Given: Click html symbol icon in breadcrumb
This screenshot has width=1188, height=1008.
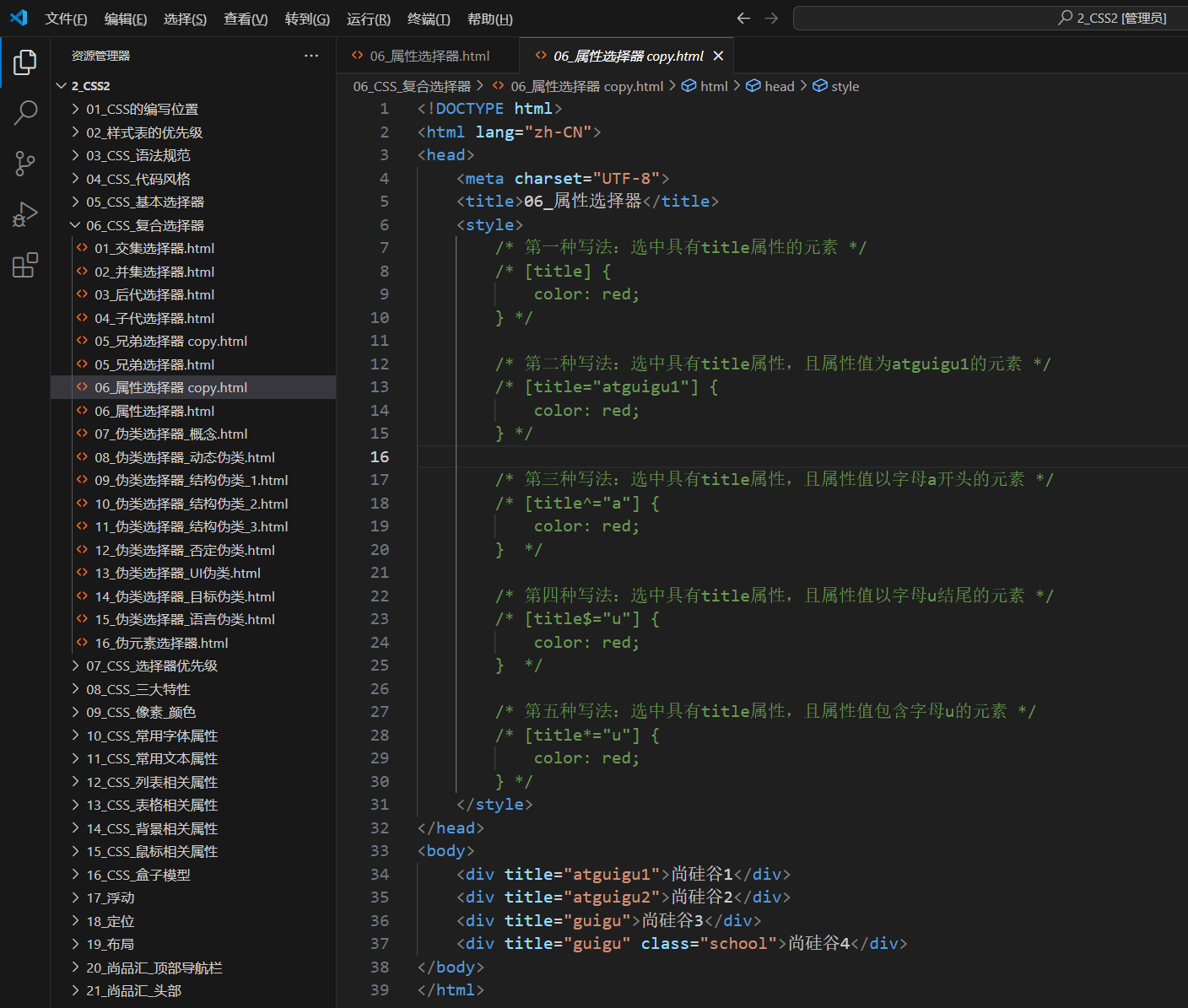Looking at the screenshot, I should [x=688, y=86].
